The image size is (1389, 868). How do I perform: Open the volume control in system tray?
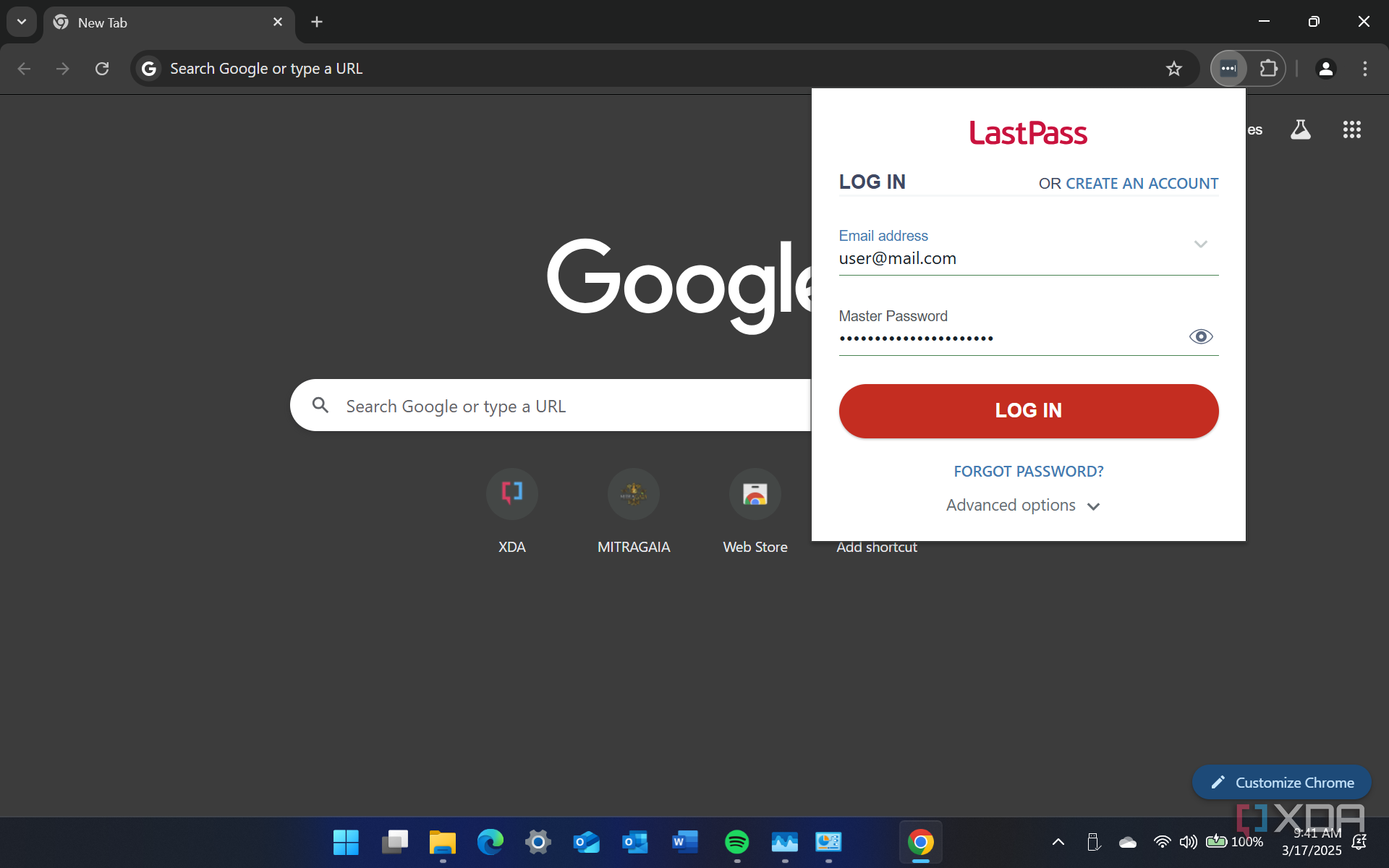[x=1188, y=842]
